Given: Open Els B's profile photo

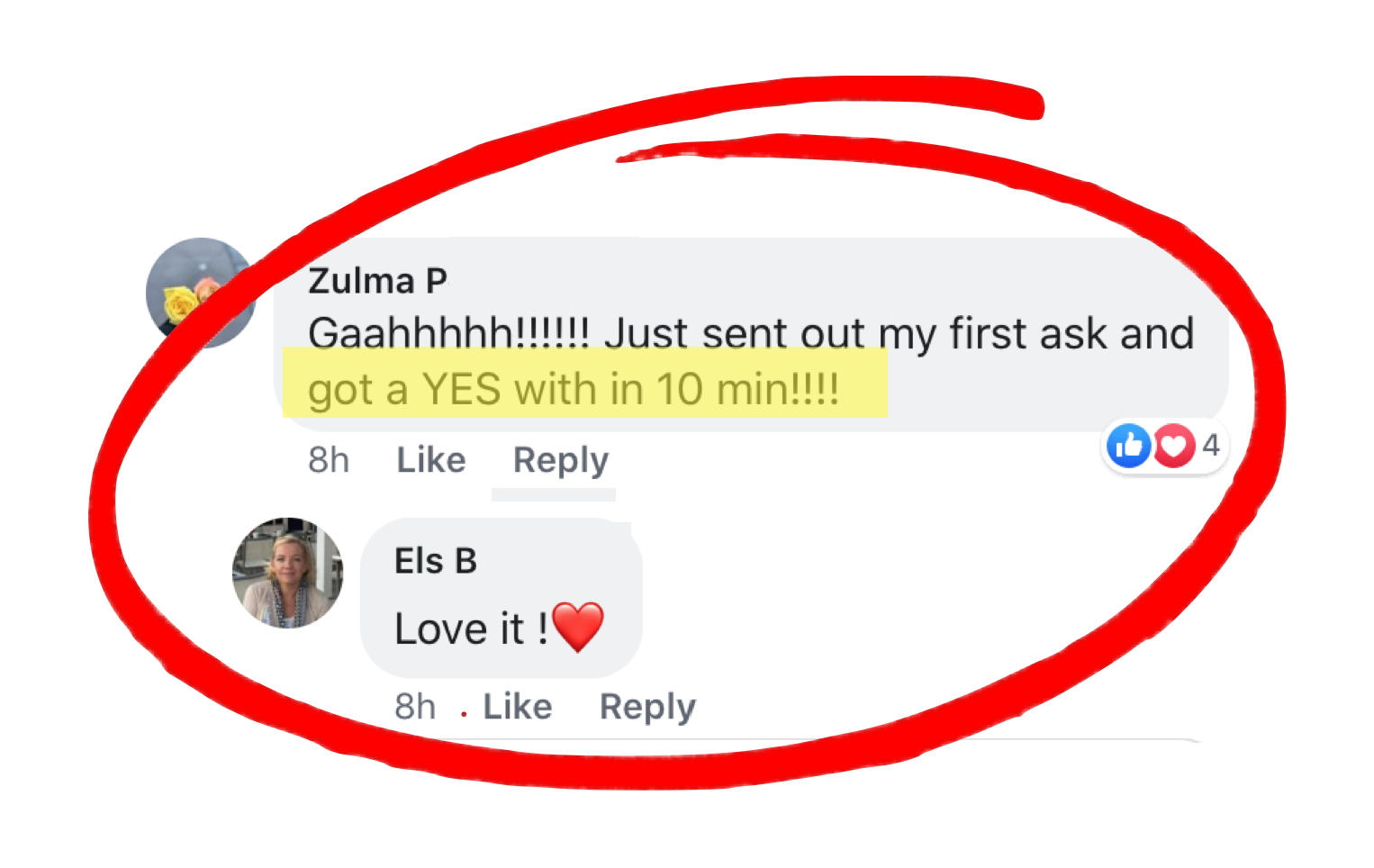Looking at the screenshot, I should (x=287, y=573).
